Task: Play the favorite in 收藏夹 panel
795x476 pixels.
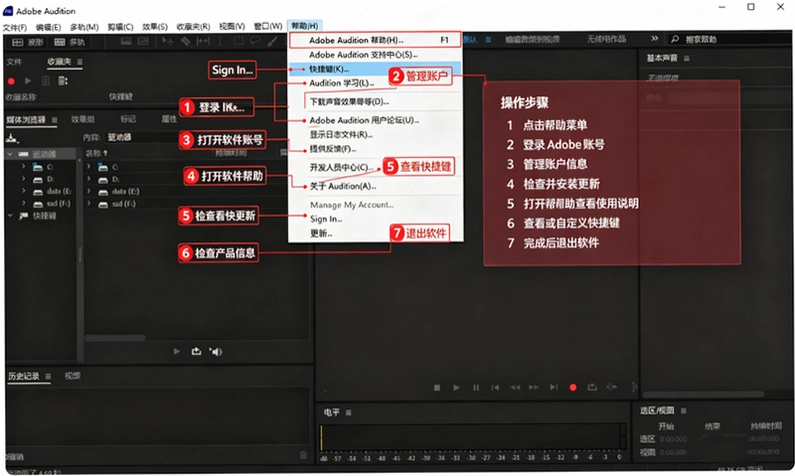Action: tap(28, 81)
